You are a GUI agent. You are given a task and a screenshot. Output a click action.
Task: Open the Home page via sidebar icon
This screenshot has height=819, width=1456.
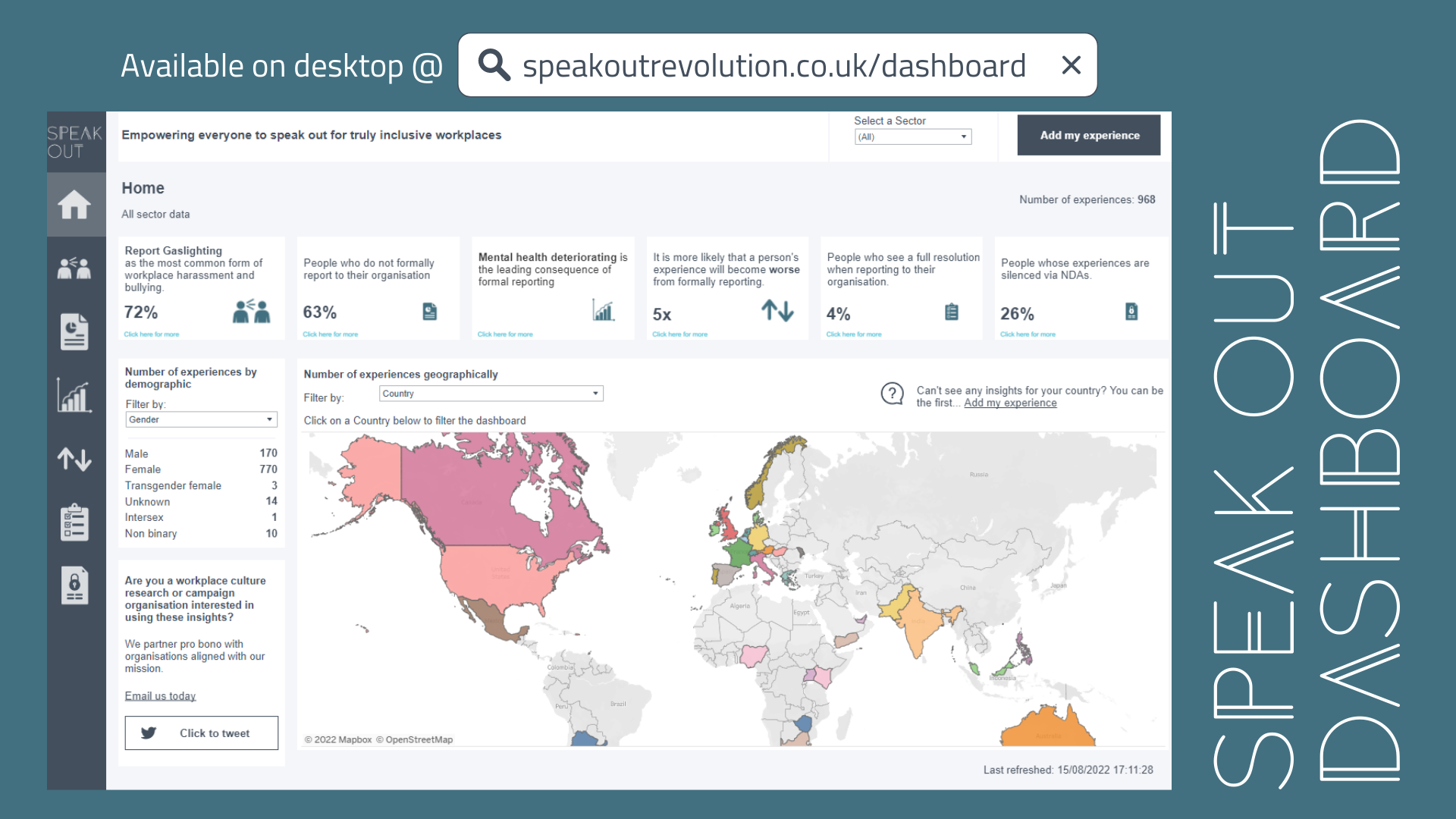[75, 204]
